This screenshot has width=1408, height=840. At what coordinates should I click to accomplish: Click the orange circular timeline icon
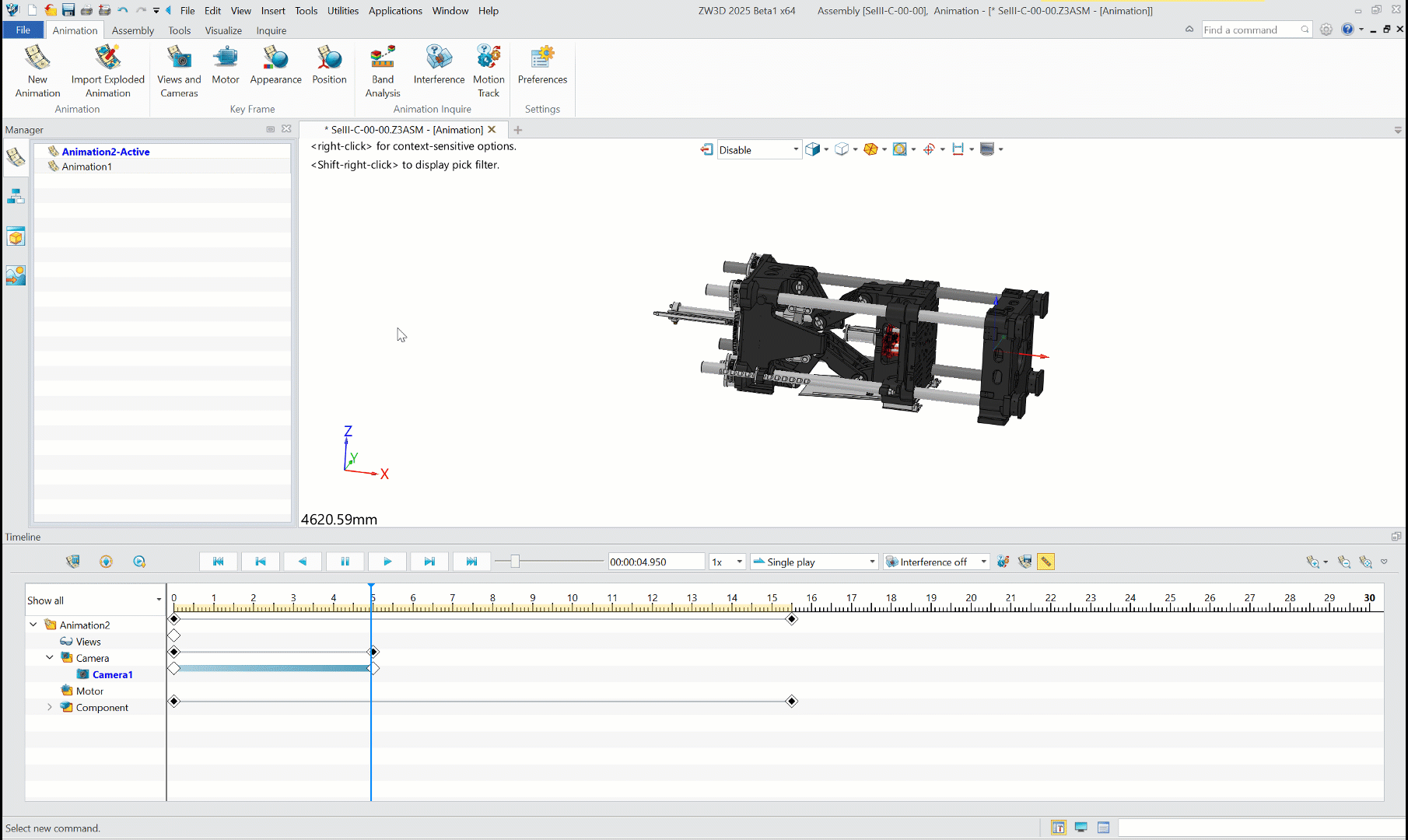point(107,562)
